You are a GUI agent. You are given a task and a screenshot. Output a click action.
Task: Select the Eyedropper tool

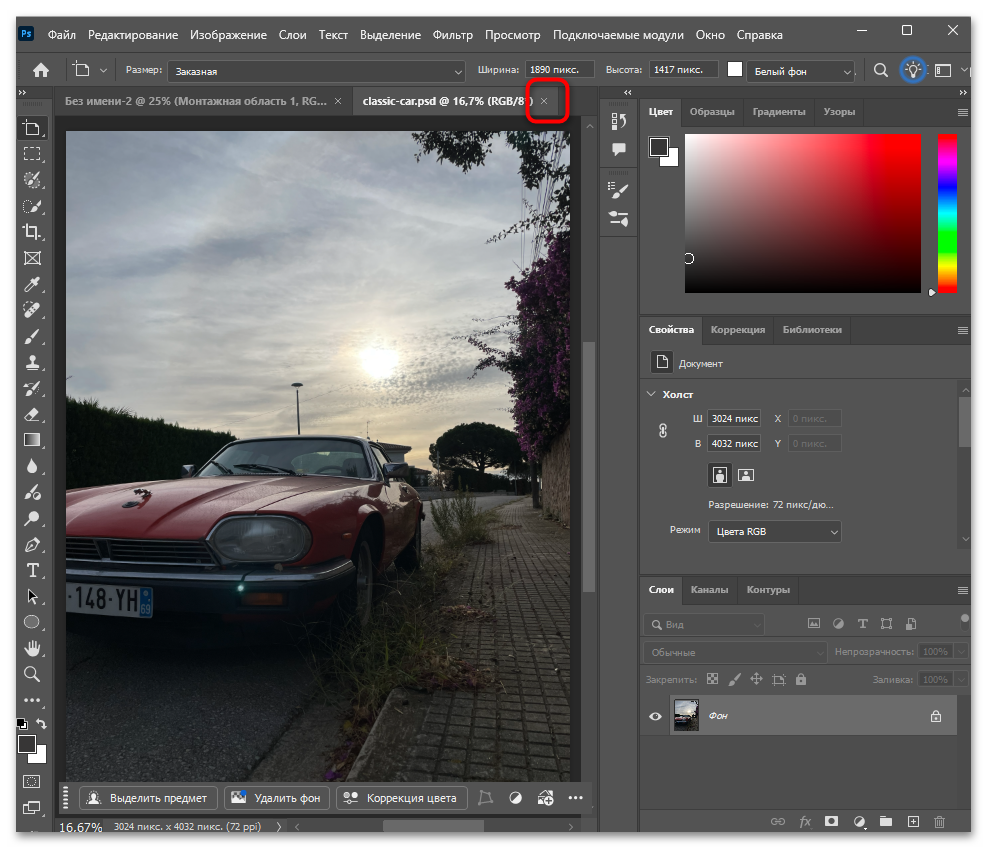point(32,285)
